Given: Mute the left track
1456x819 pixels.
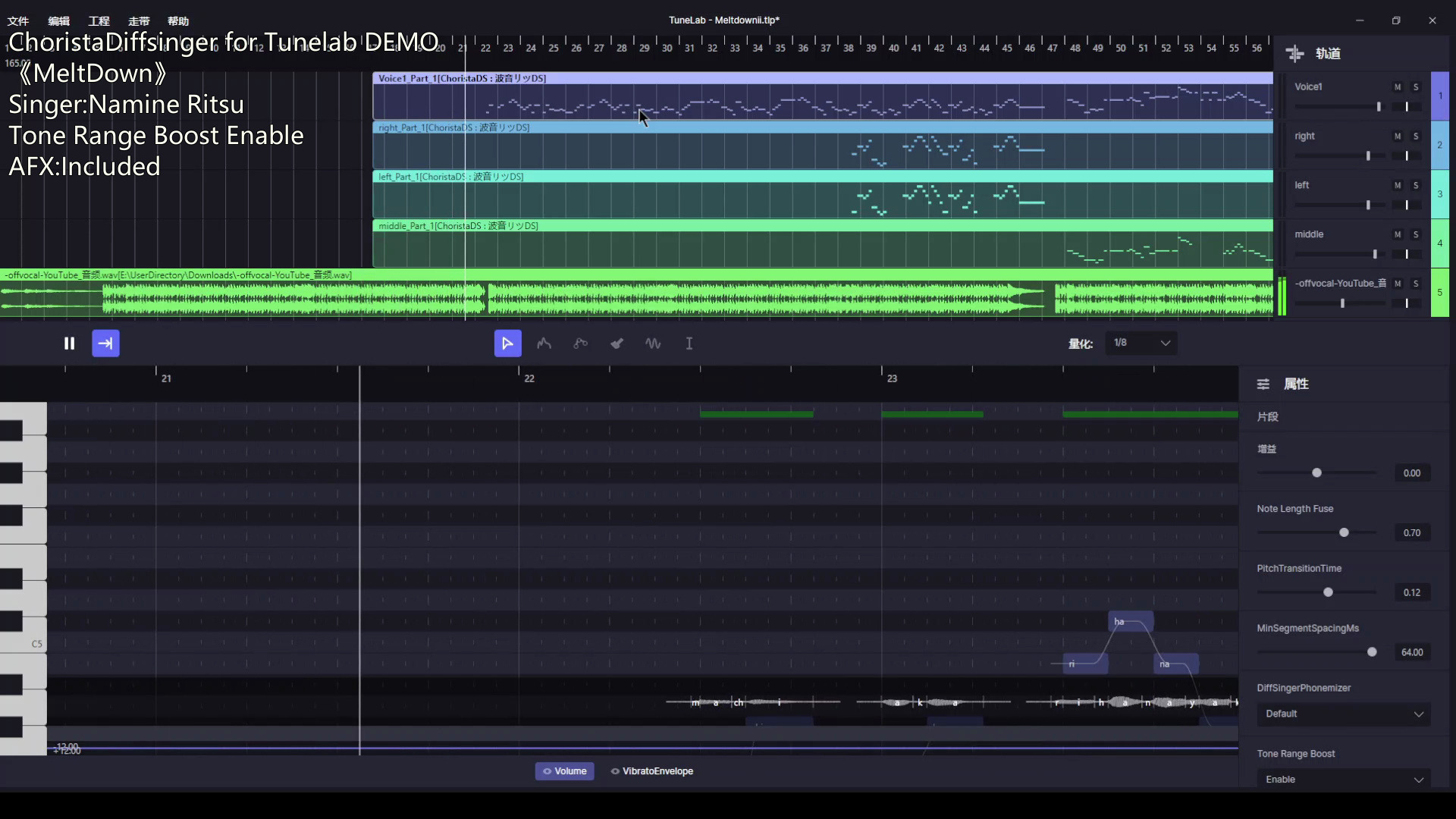Looking at the screenshot, I should coord(1397,186).
